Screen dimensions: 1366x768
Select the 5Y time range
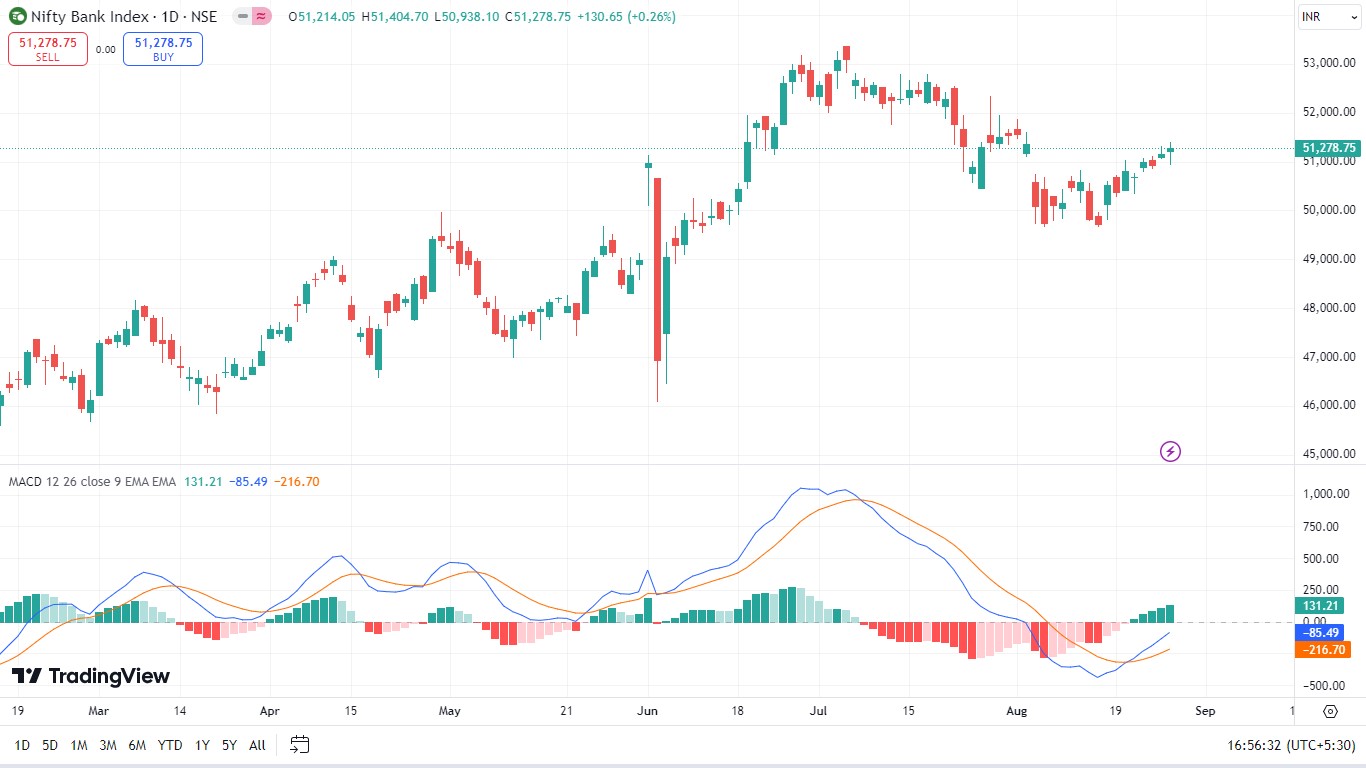pos(229,745)
